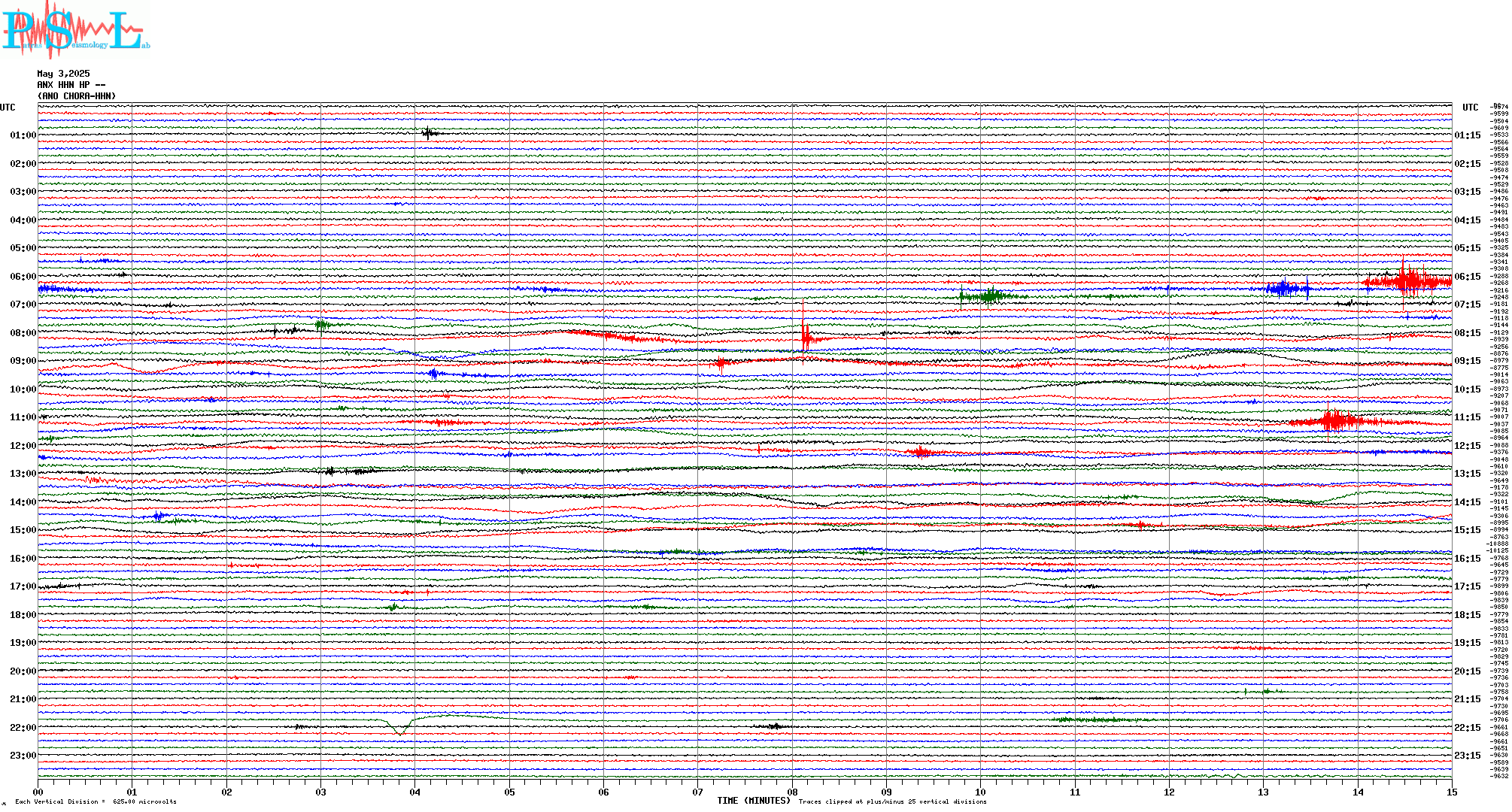Click the '05:00' hour label
Viewport: 1512px width, 812px height.
23,248
